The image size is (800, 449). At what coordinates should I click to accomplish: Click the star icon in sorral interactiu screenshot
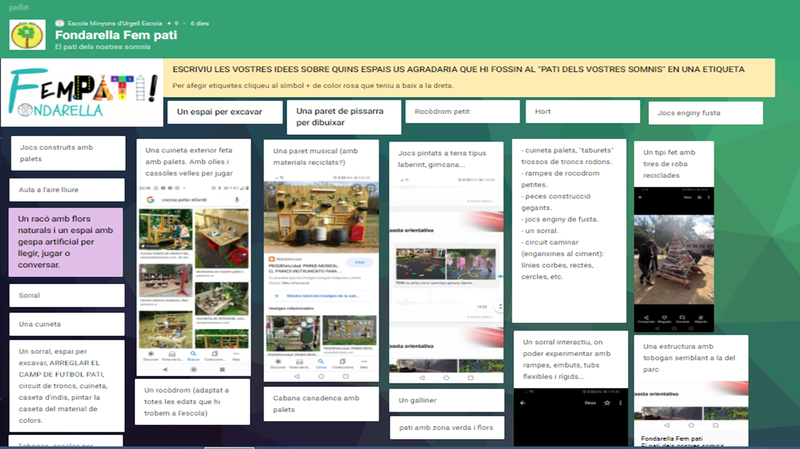tap(607, 403)
